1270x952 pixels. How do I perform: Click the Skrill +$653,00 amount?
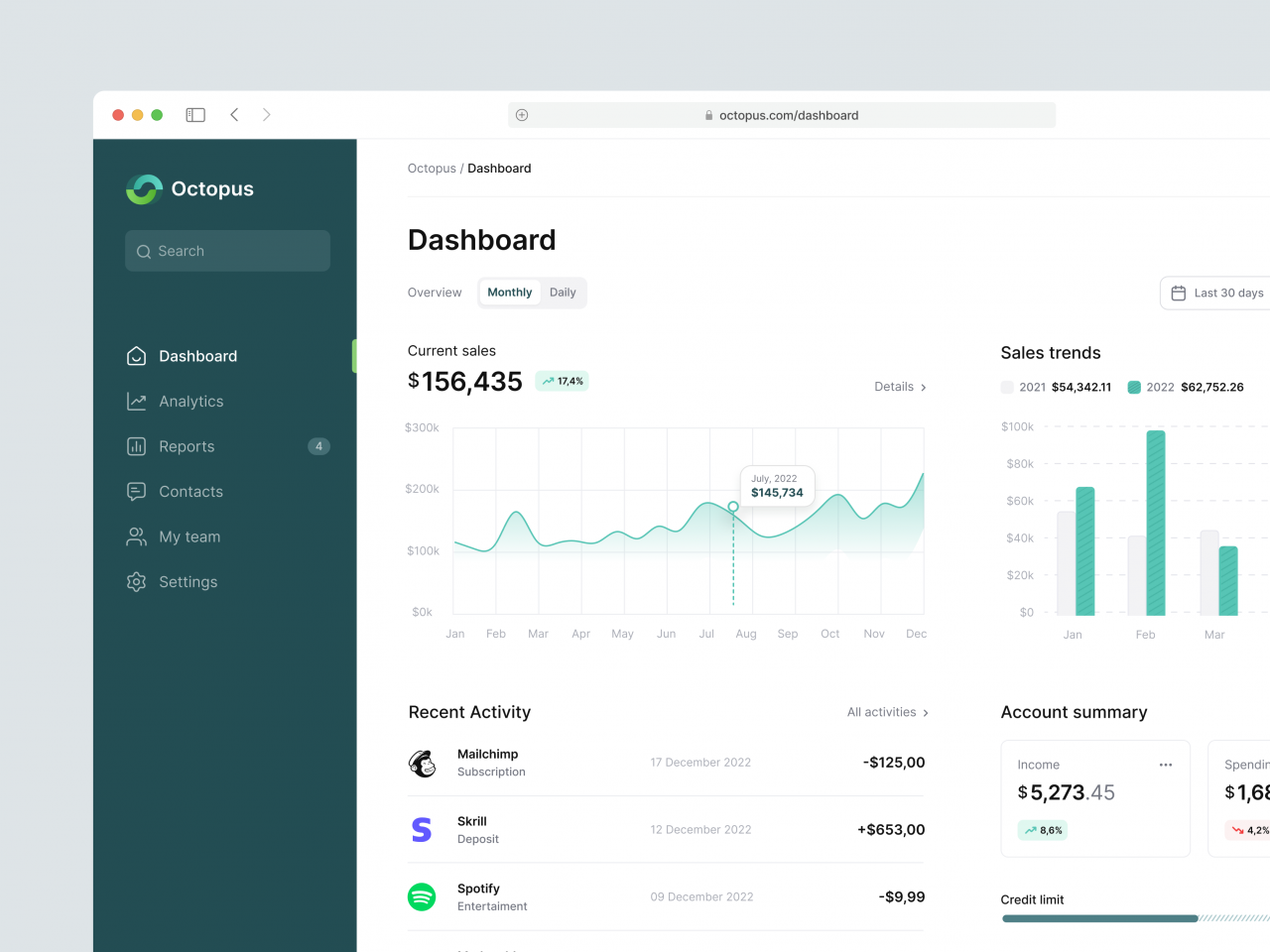(891, 830)
